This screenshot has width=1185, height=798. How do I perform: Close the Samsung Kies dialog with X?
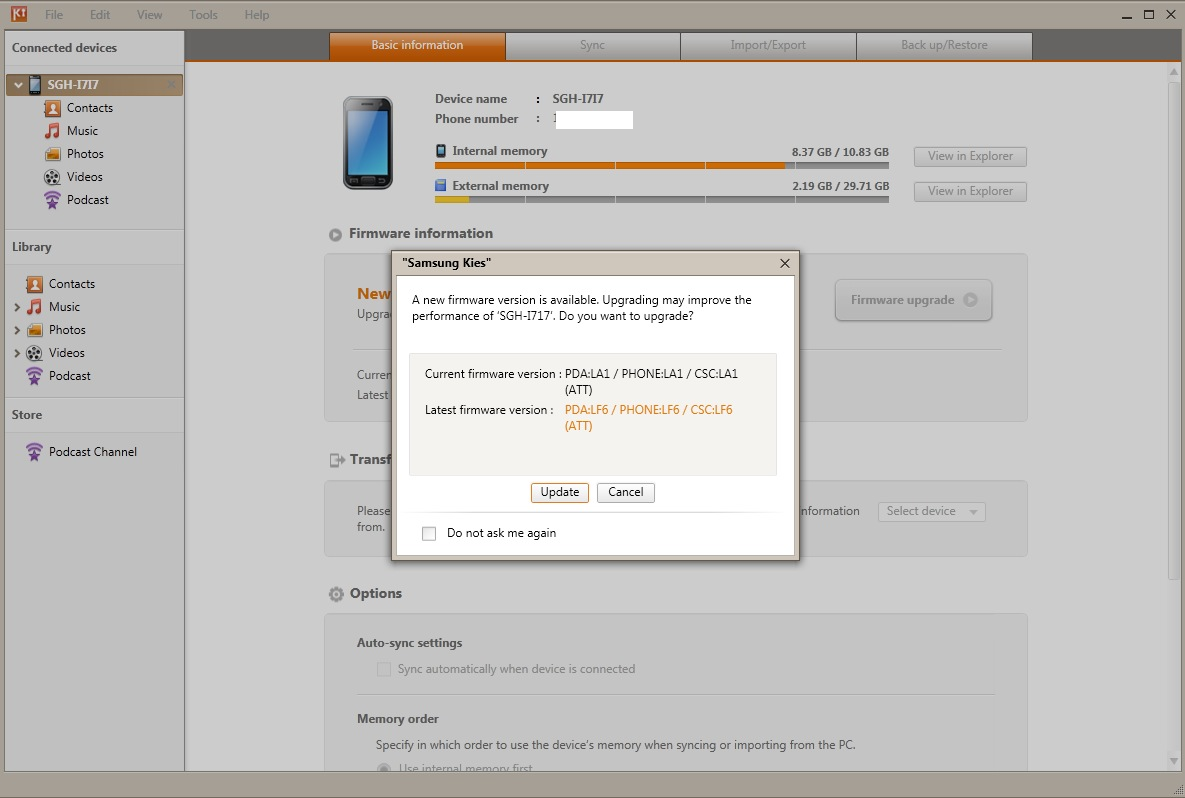(784, 263)
